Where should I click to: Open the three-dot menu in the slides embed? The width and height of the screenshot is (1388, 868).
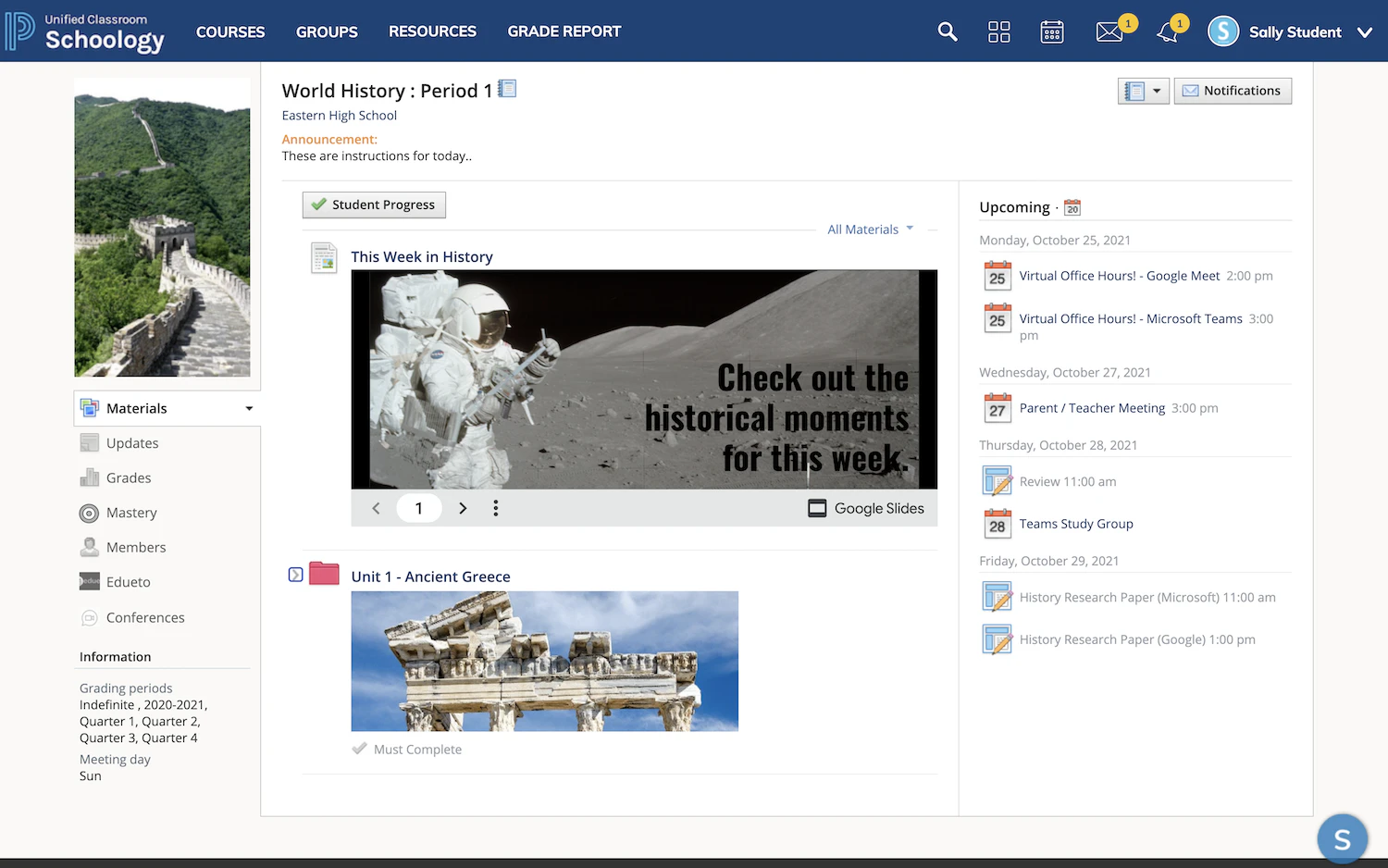point(496,508)
